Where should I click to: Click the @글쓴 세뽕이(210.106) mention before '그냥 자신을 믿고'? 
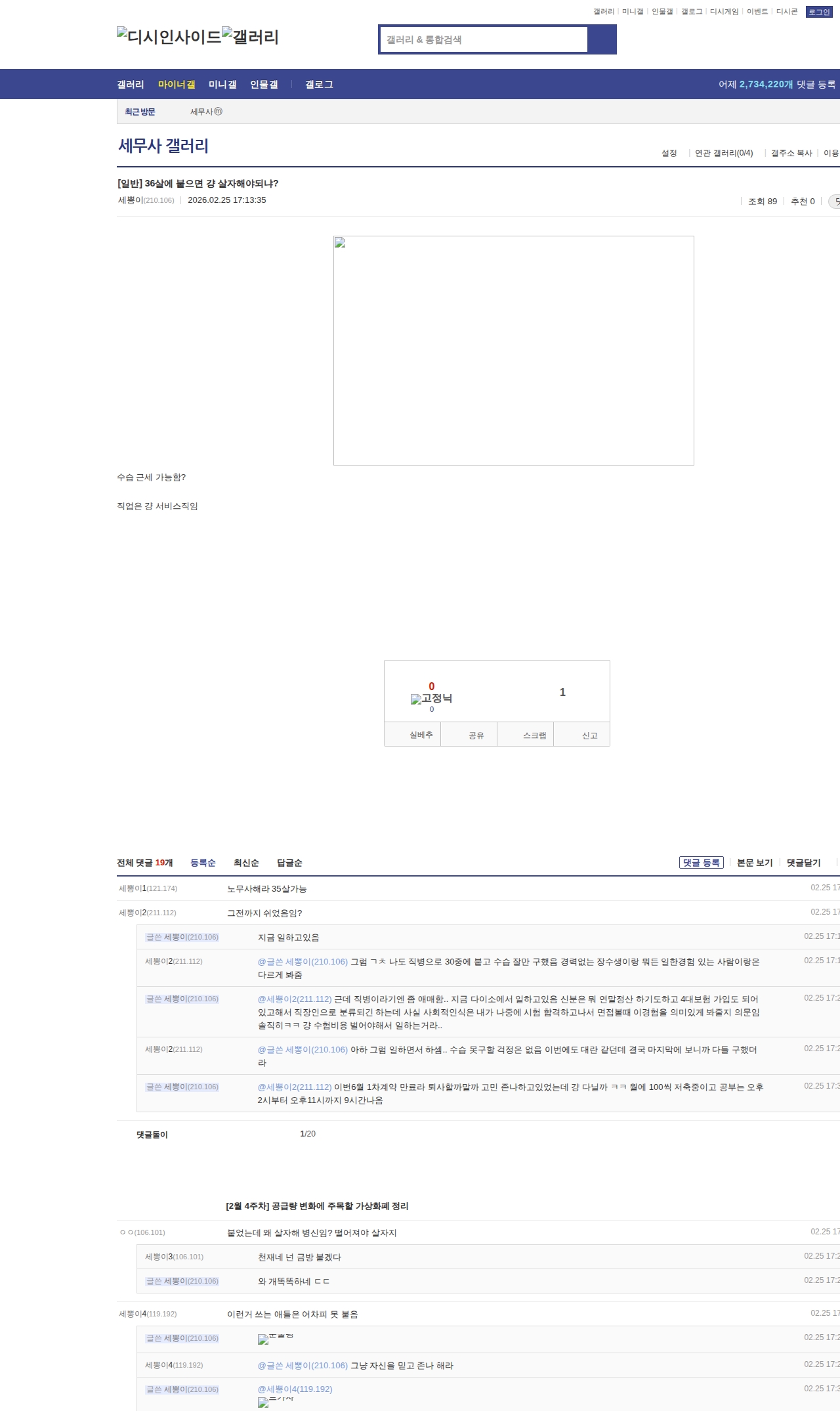303,1366
